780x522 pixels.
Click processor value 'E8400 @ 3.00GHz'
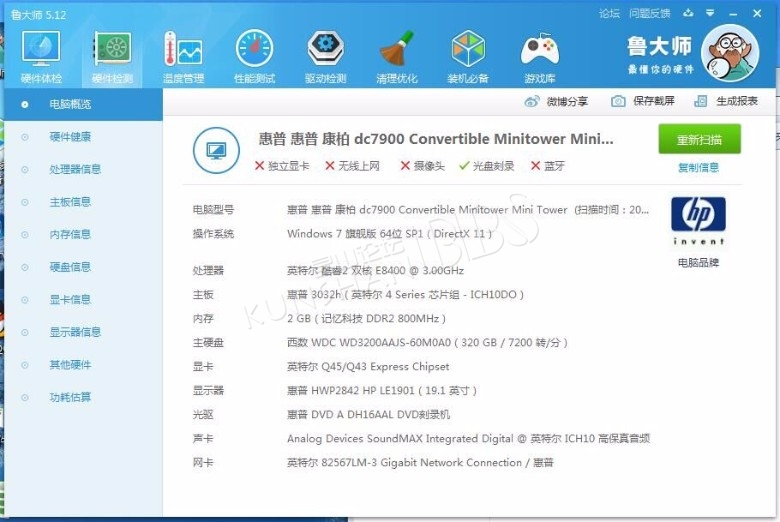tap(419, 271)
